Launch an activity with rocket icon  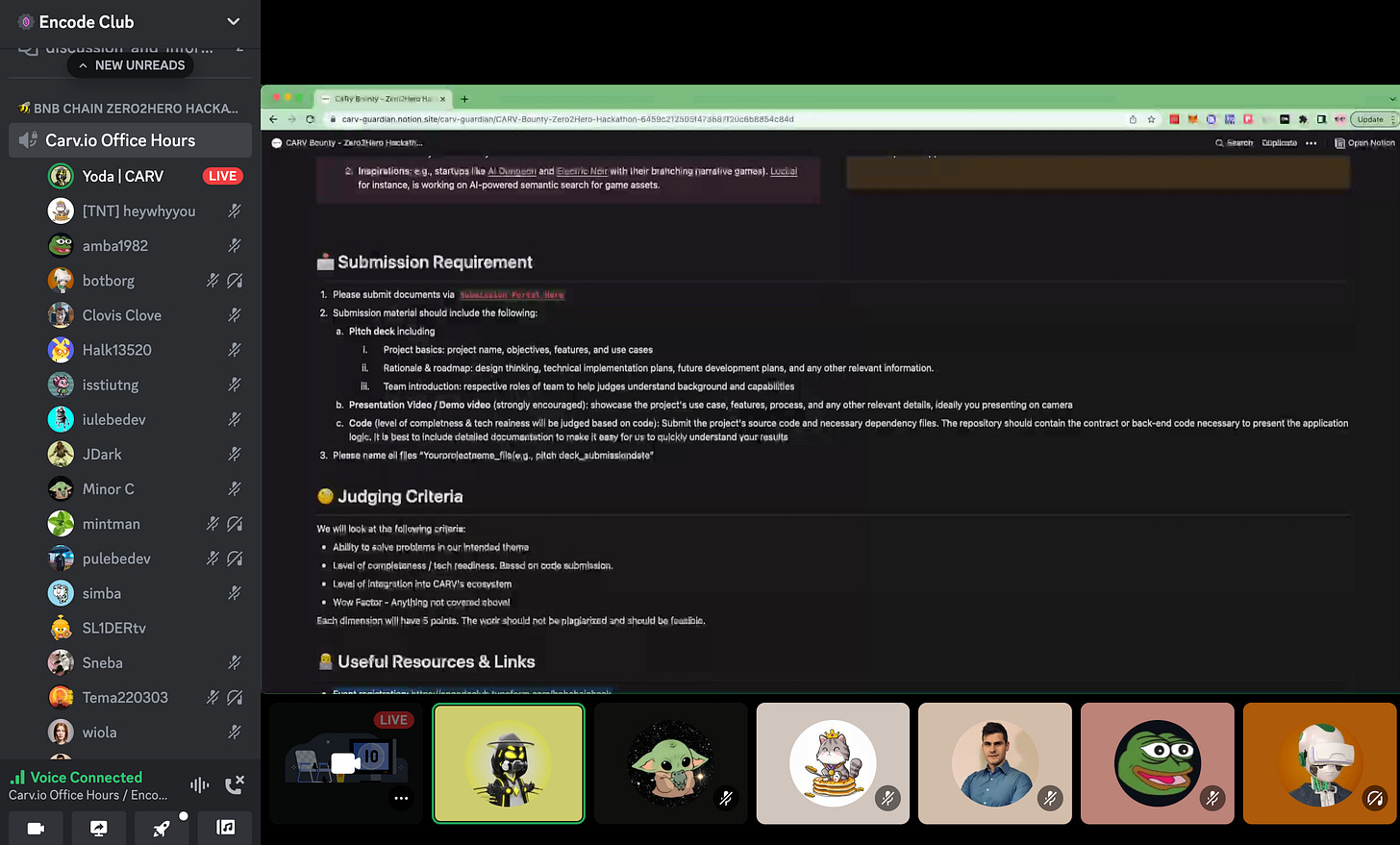[162, 828]
